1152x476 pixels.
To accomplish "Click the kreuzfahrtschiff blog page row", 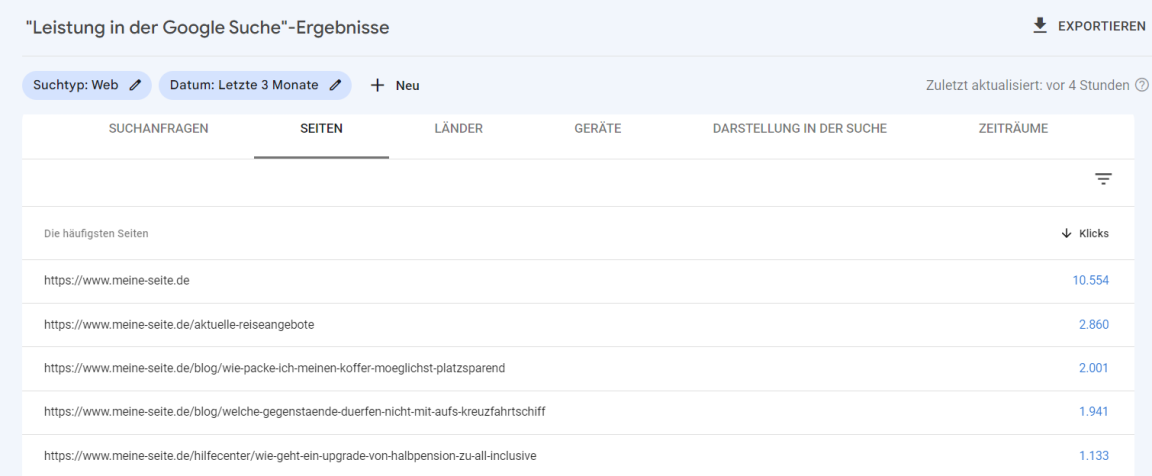I will pos(294,412).
